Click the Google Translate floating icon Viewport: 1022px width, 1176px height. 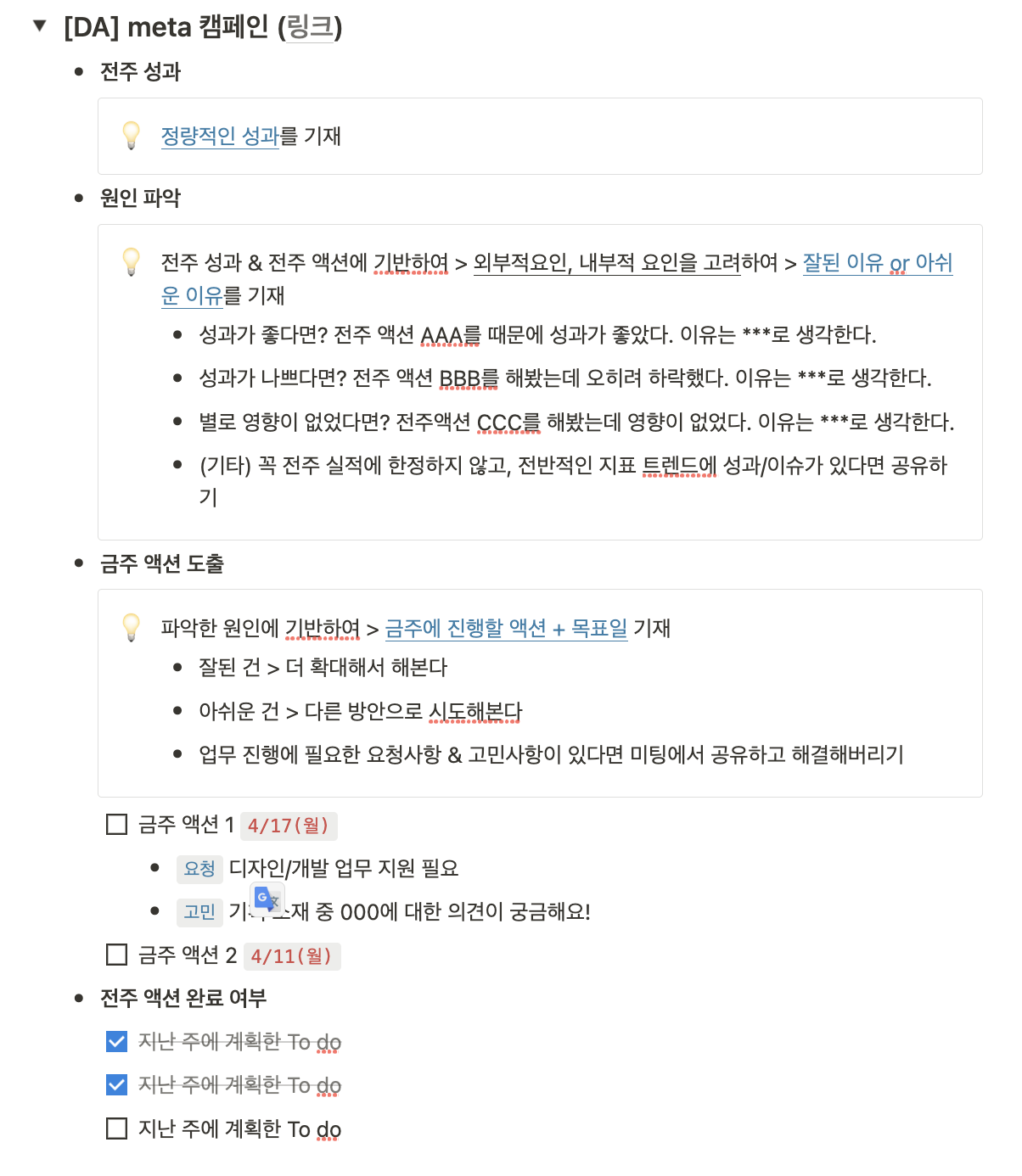(267, 899)
